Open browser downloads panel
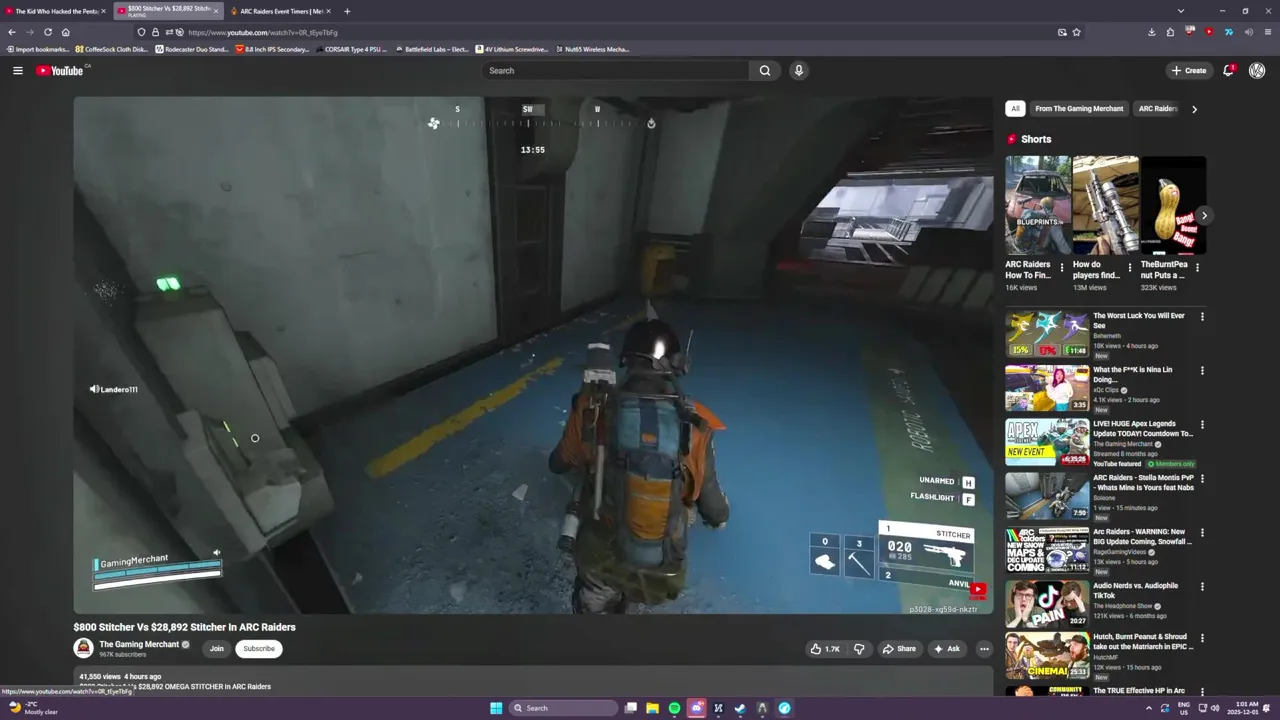This screenshot has width=1280, height=720. point(1153,32)
